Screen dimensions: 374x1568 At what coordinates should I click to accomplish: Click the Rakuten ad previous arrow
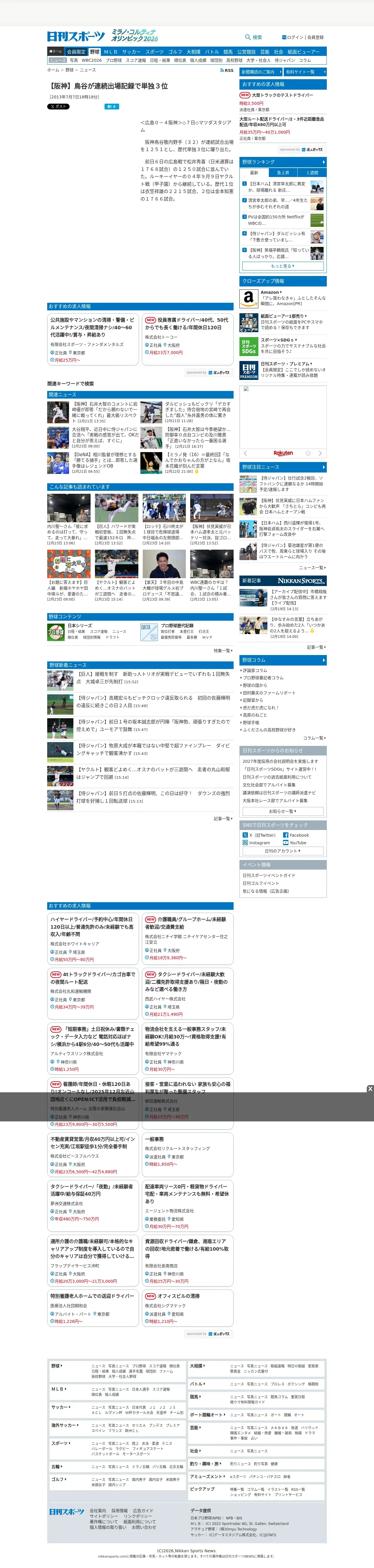tap(245, 453)
